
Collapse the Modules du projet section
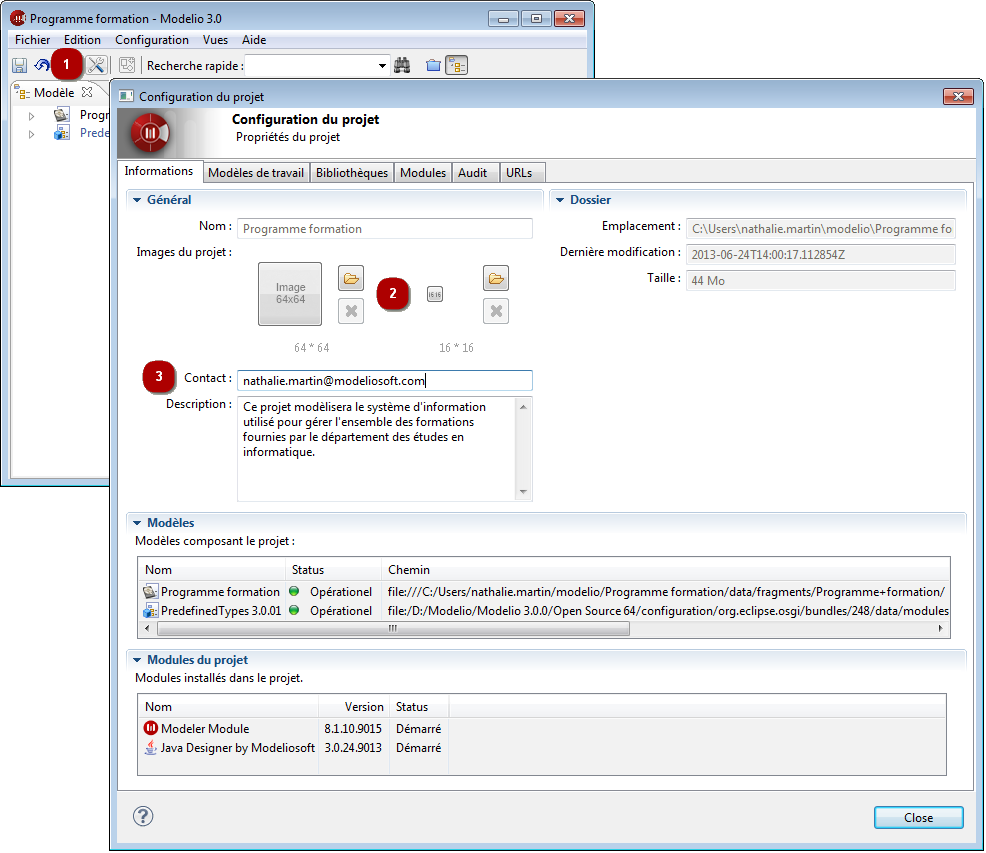(137, 660)
